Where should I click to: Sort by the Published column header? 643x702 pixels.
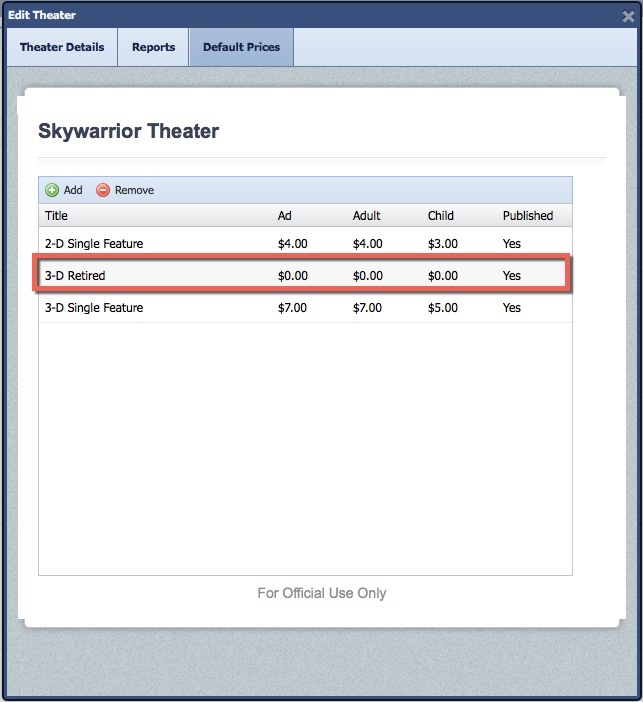tap(527, 215)
